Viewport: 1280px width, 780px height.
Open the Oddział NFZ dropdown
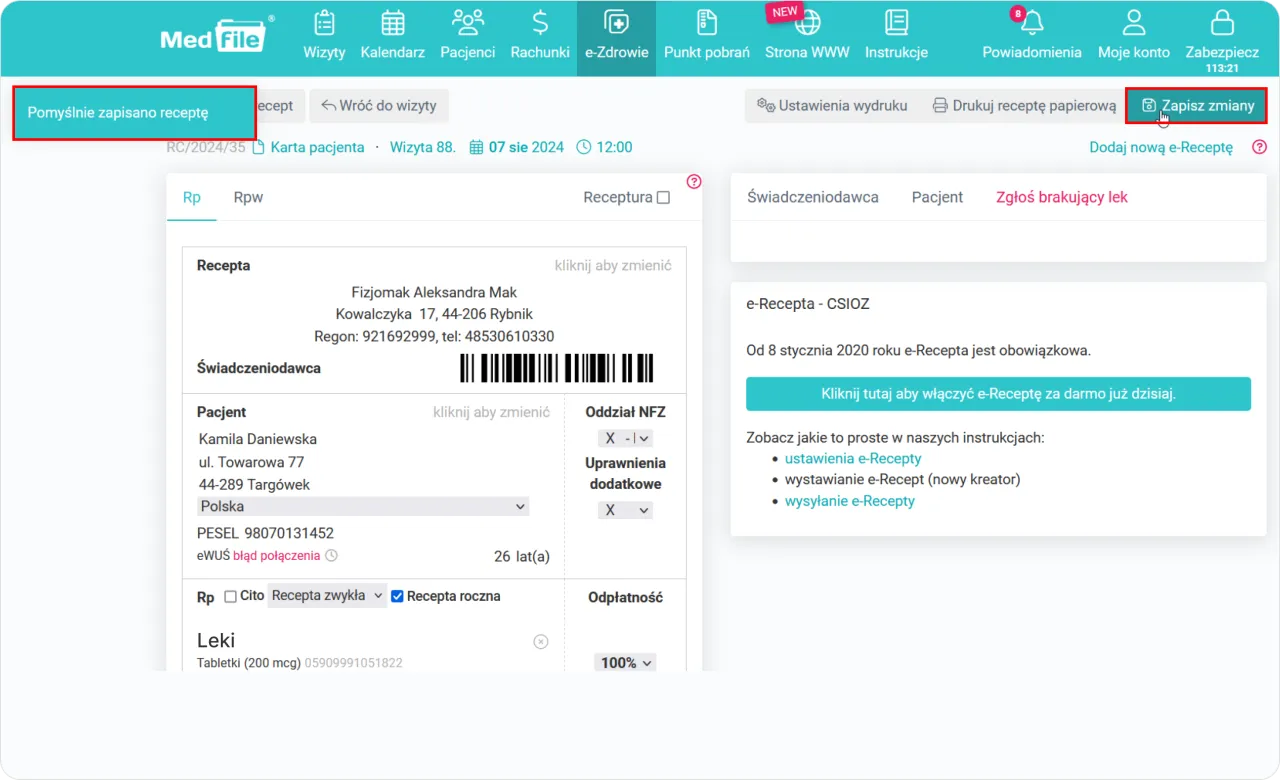pyautogui.click(x=625, y=438)
